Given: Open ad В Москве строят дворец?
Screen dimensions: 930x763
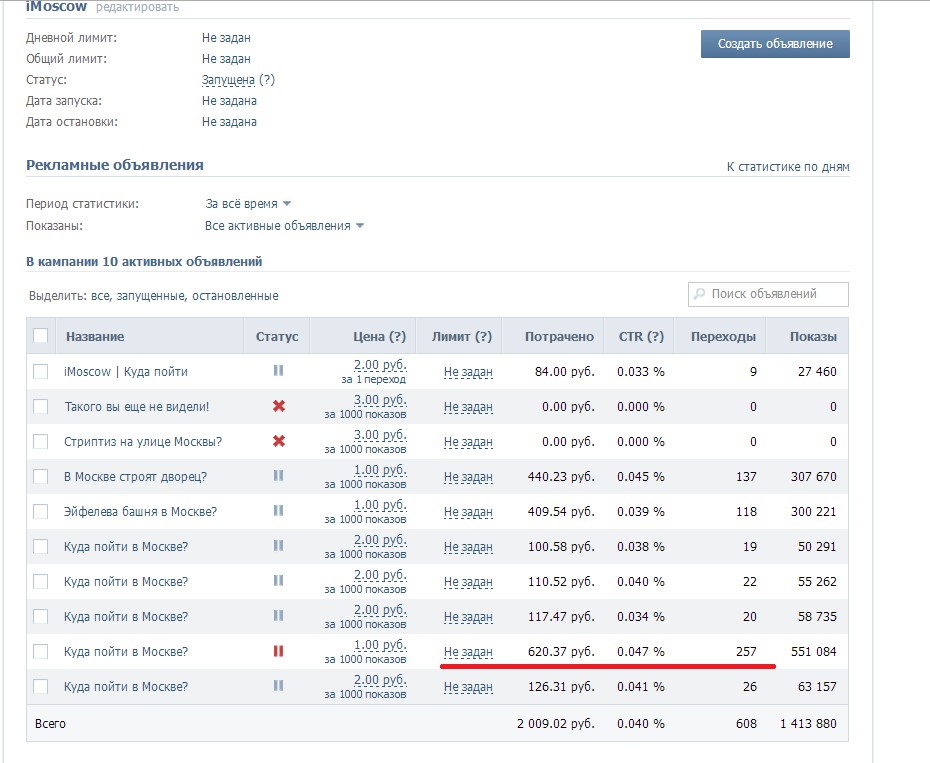Looking at the screenshot, I should click(135, 476).
